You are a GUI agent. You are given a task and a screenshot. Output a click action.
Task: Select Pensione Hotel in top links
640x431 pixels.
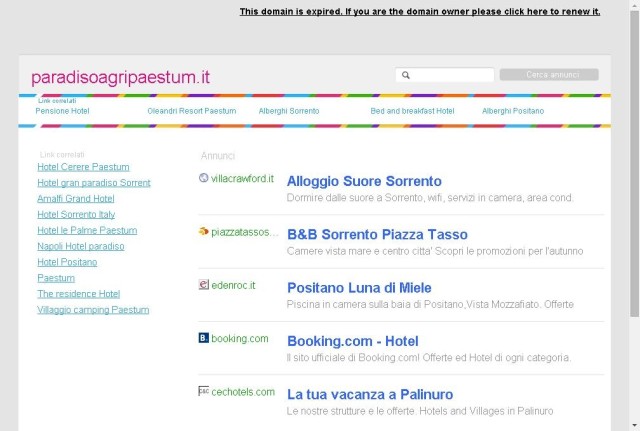click(x=62, y=111)
